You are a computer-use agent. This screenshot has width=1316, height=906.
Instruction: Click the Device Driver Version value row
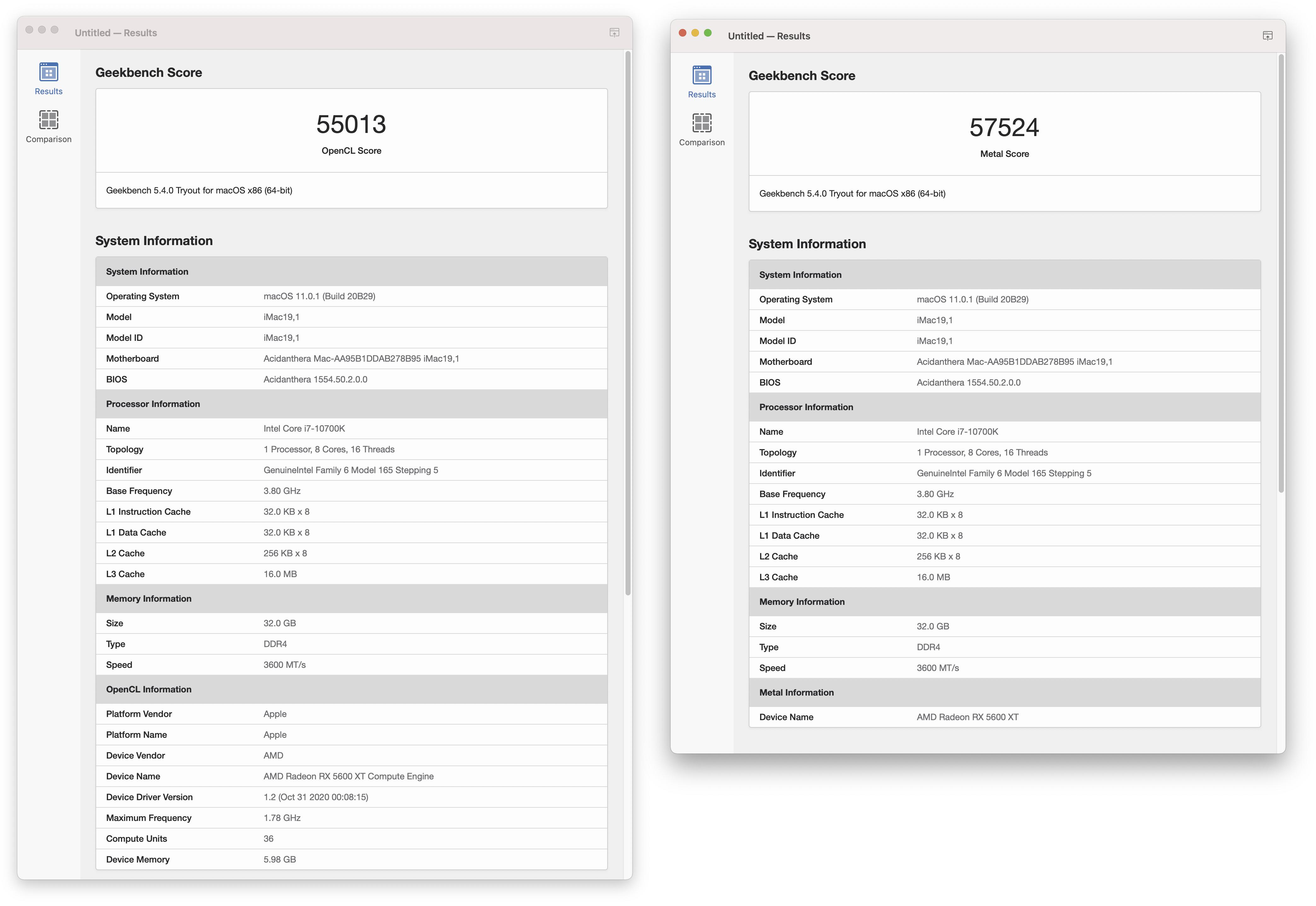(316, 797)
